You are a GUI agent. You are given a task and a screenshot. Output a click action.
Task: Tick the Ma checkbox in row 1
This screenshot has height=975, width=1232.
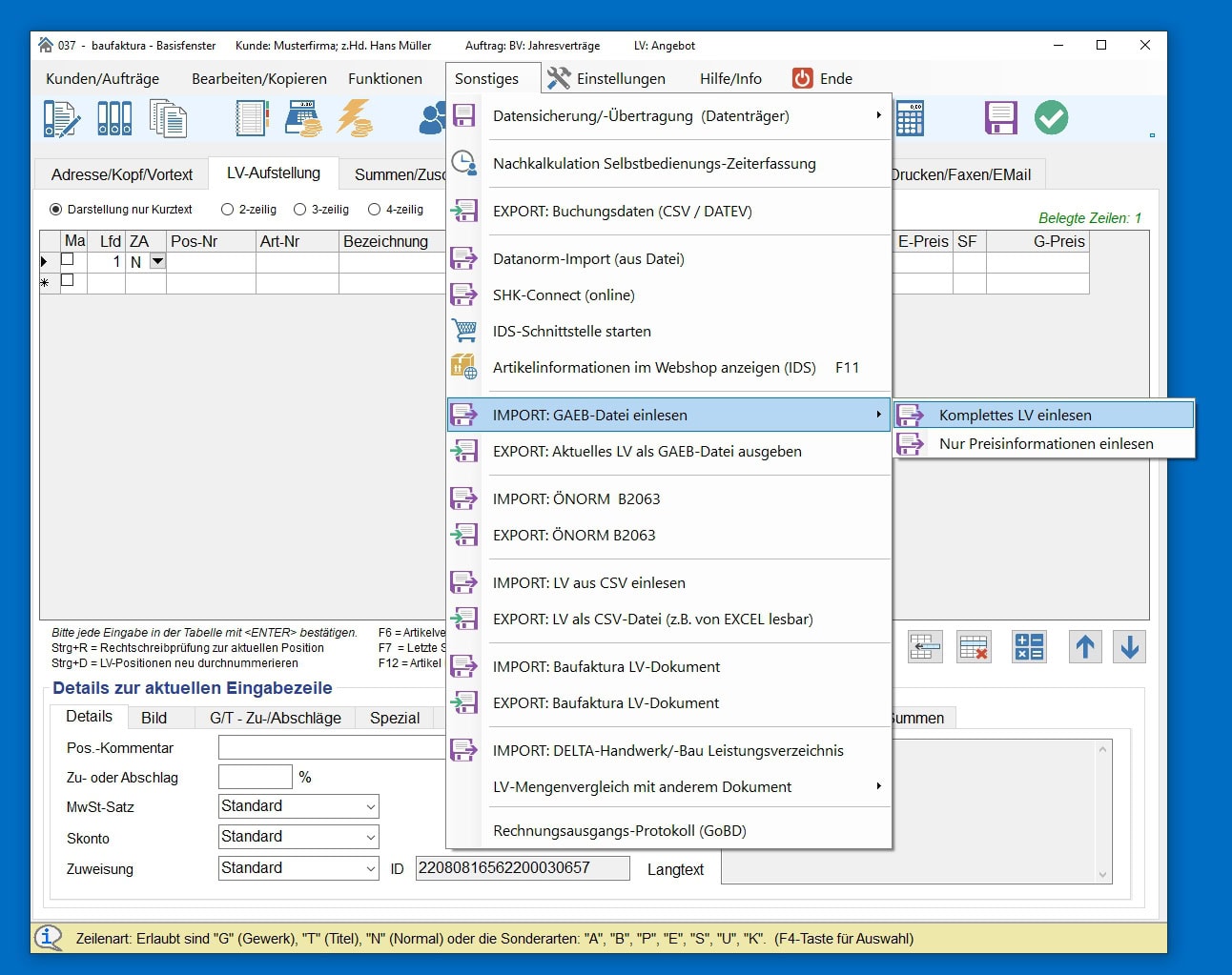68,259
